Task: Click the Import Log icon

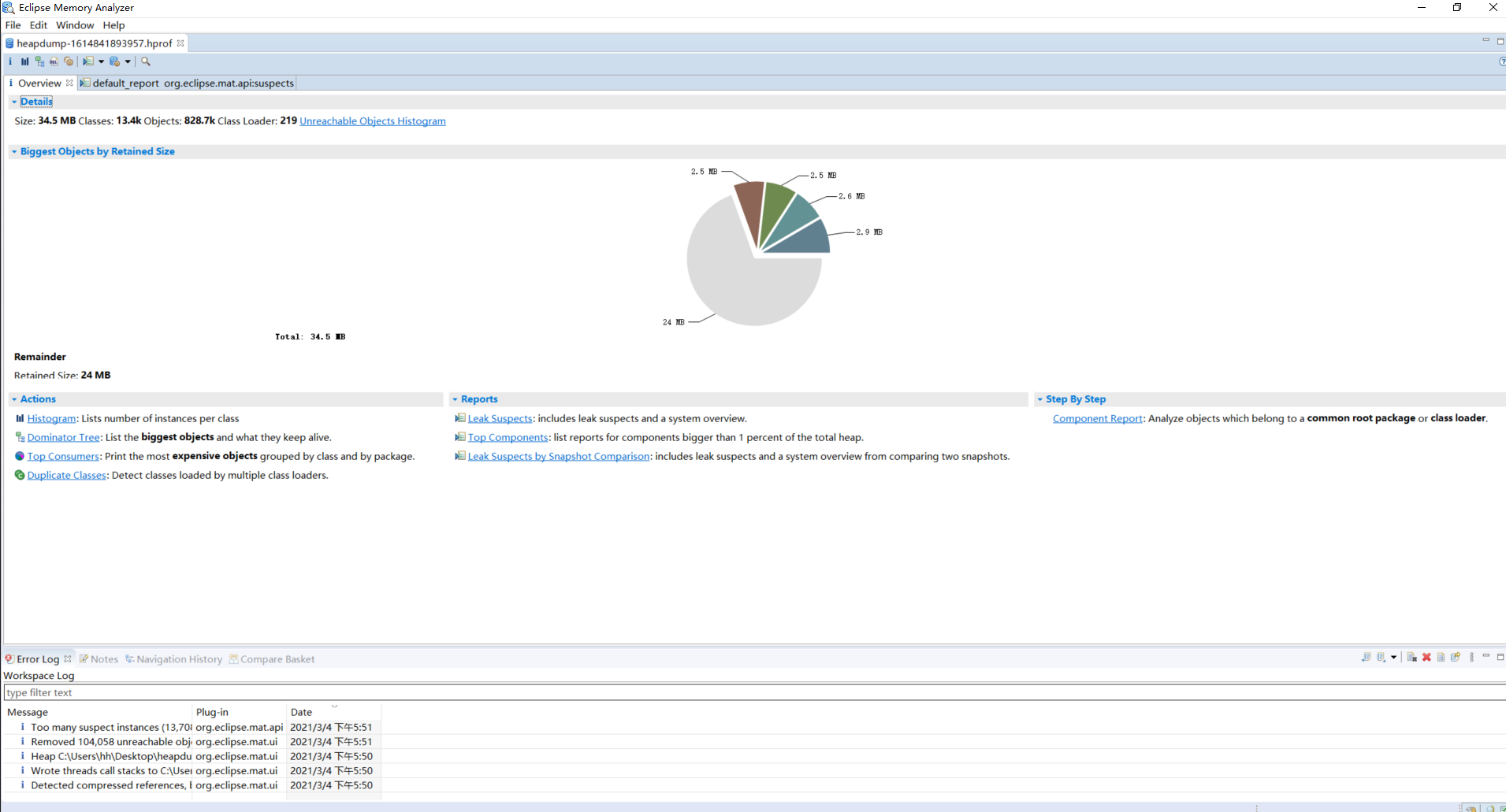Action: point(1381,658)
